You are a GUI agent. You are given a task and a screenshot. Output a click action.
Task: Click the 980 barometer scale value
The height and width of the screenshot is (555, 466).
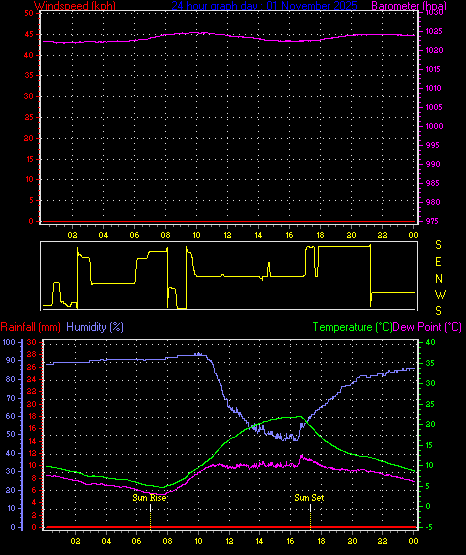[433, 202]
